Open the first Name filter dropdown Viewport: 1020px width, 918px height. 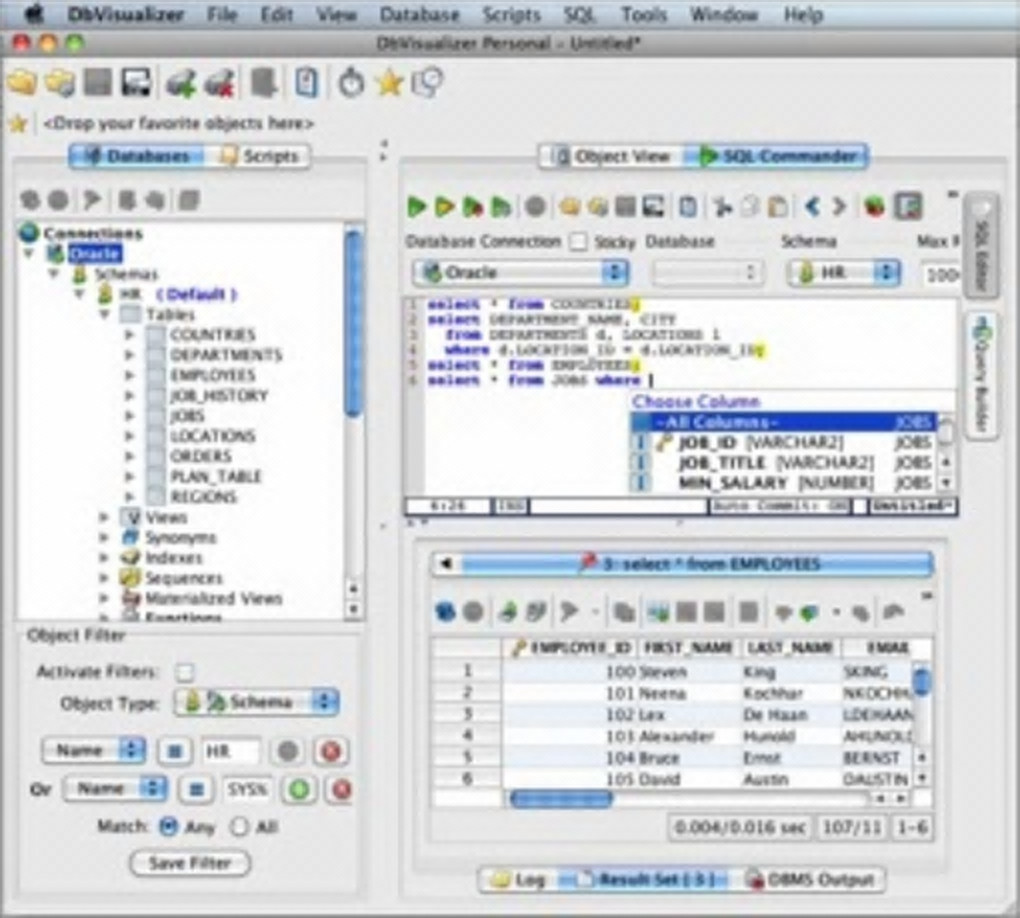[94, 751]
